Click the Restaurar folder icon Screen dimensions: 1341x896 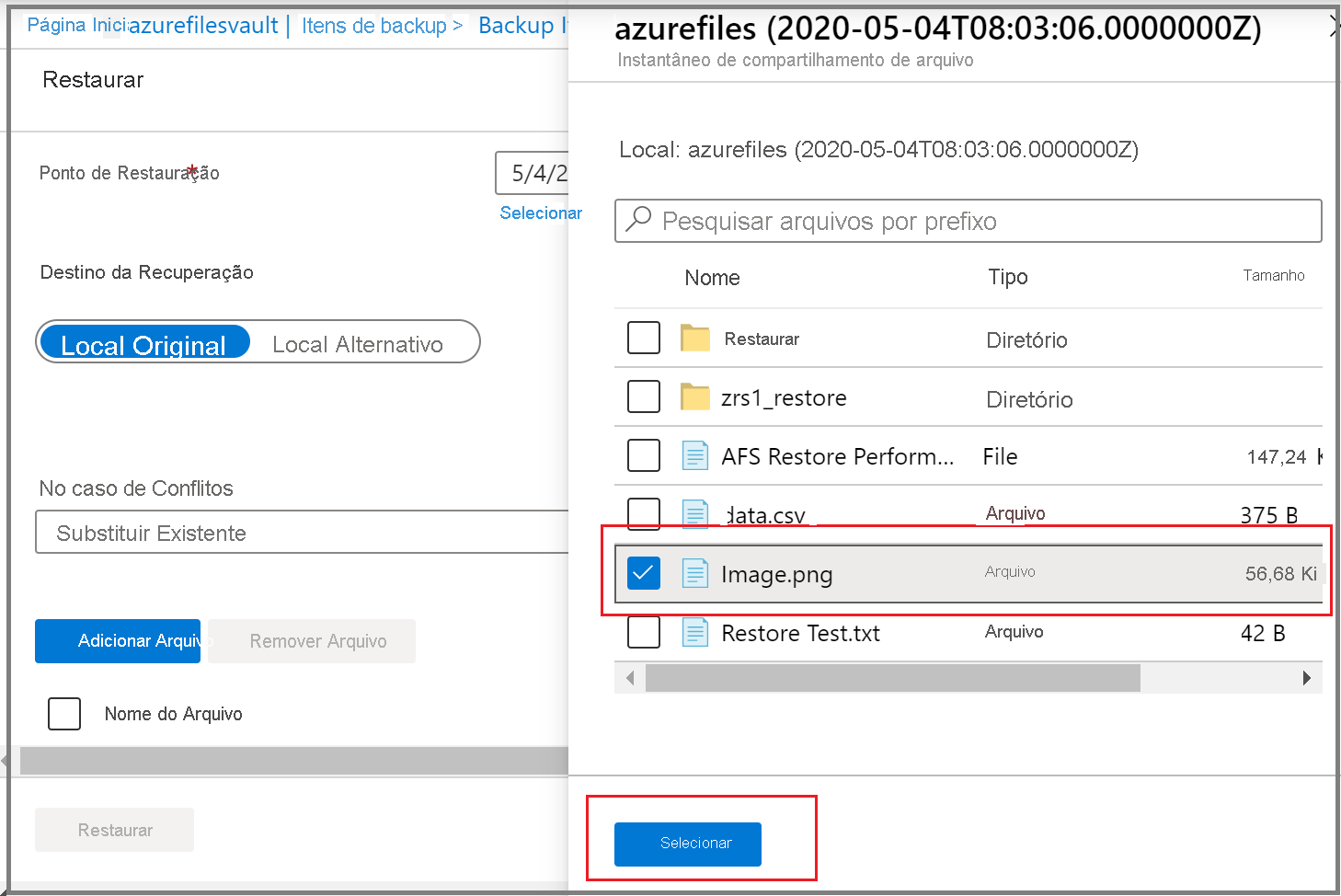pyautogui.click(x=694, y=339)
